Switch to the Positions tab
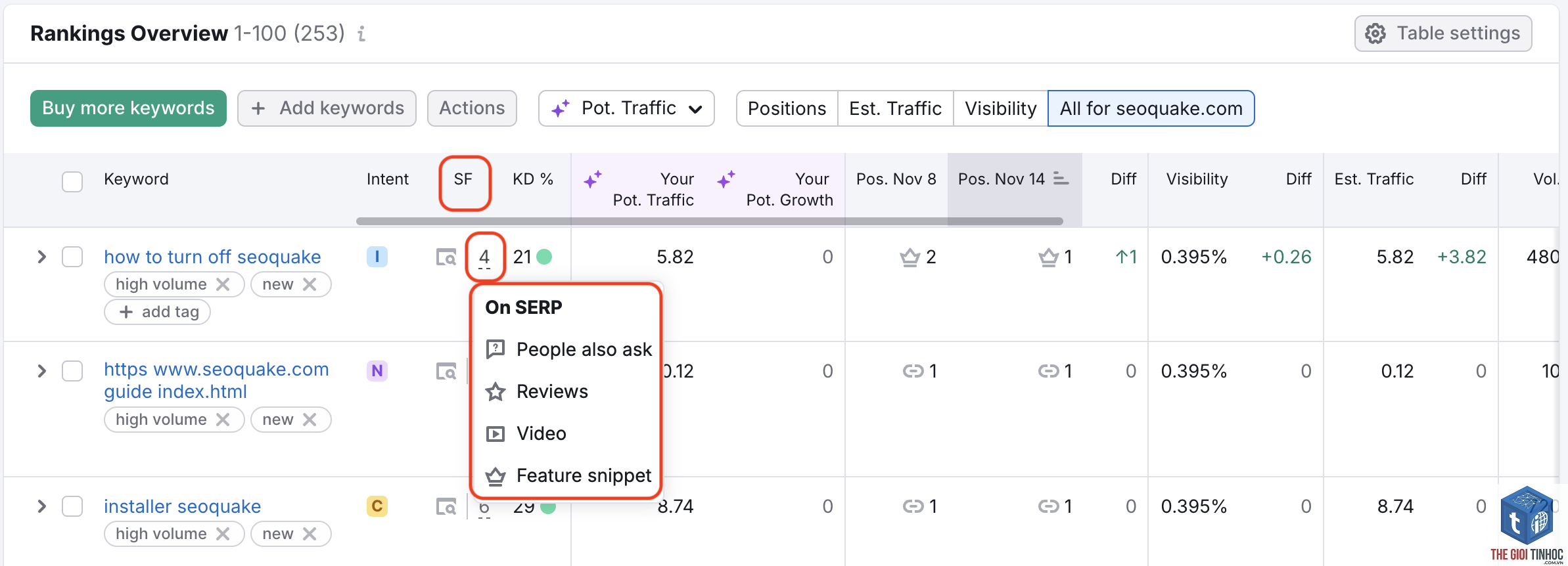This screenshot has height=566, width=1568. coord(787,108)
